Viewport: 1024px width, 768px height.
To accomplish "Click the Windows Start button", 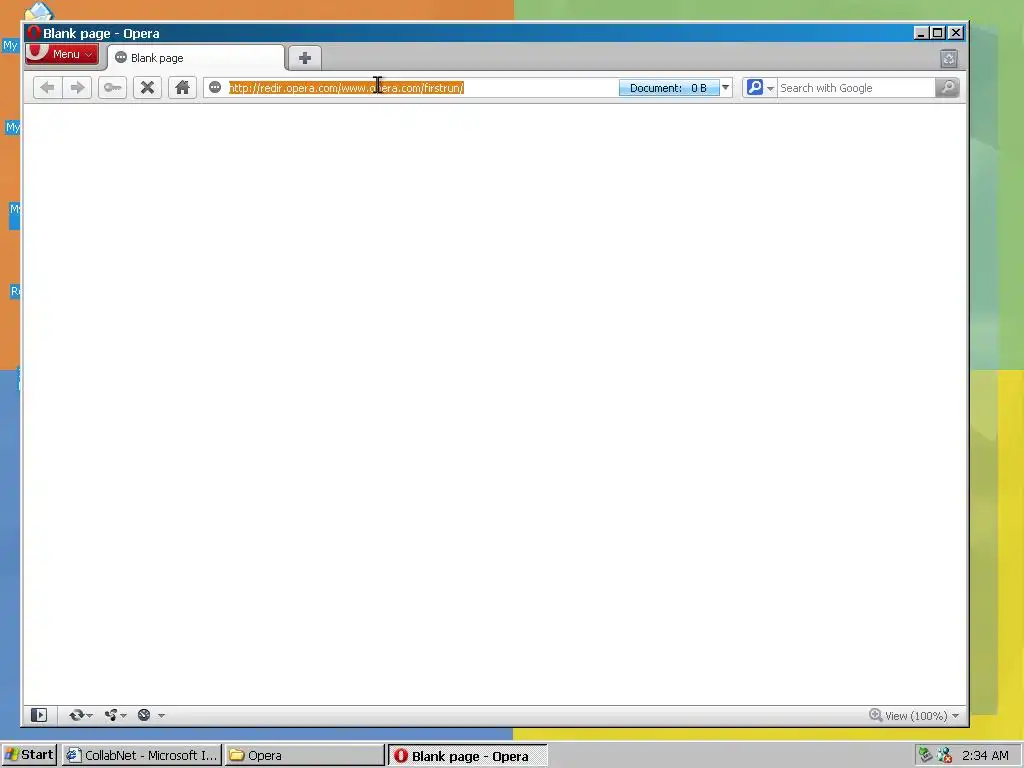I will click(x=29, y=755).
